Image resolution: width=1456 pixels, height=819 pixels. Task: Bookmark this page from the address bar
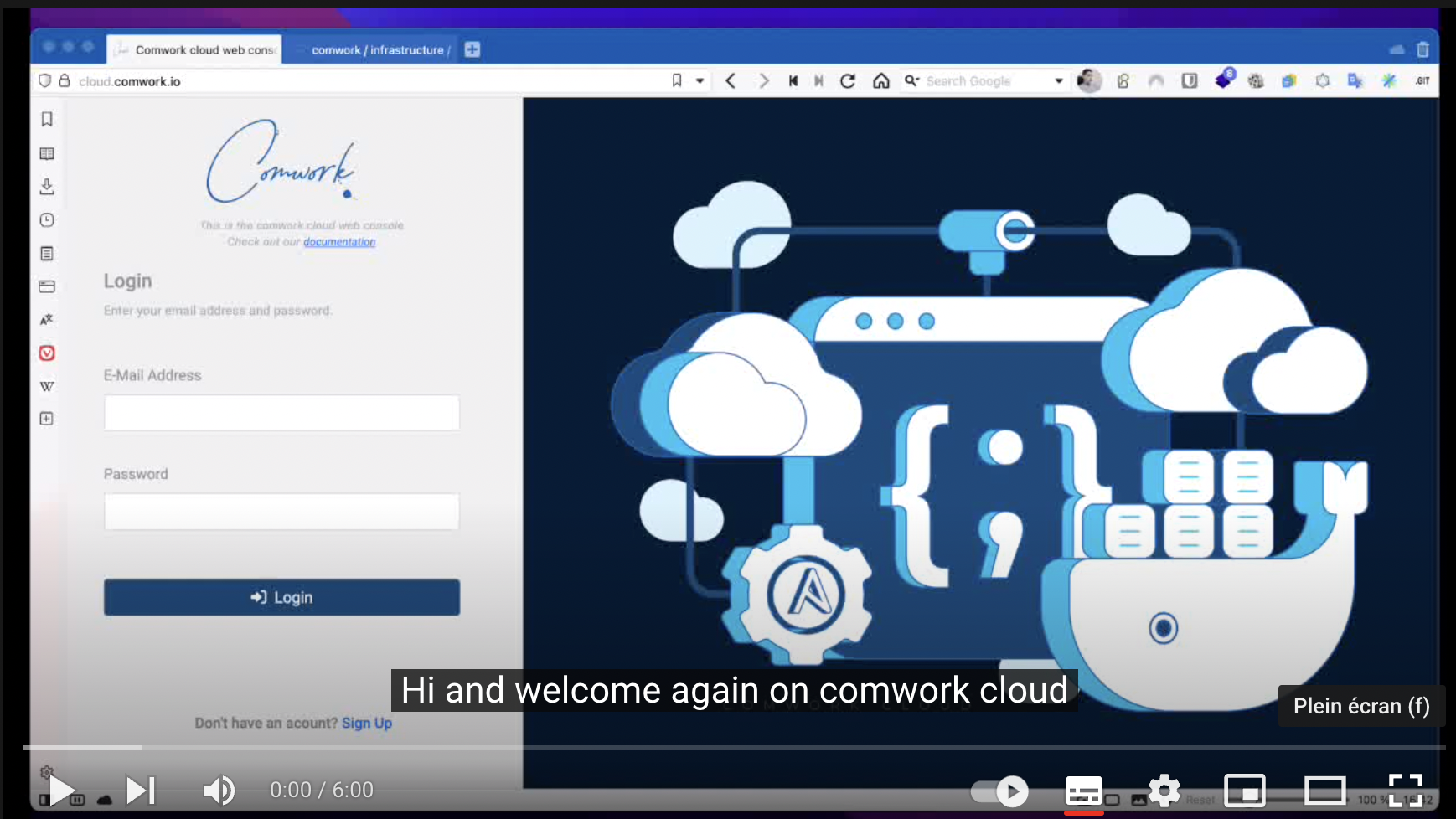(677, 80)
